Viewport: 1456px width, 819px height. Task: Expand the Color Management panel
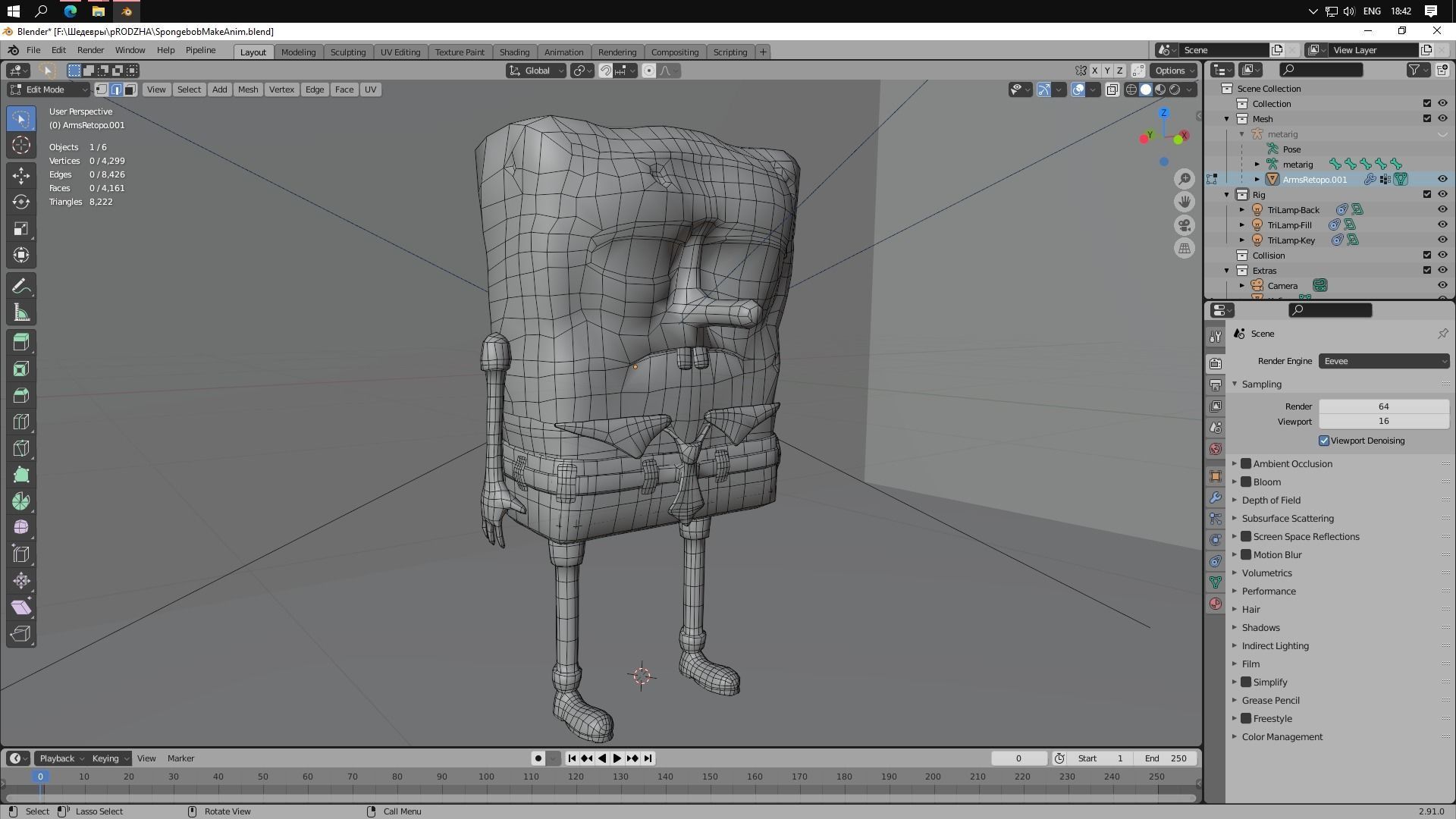pyautogui.click(x=1282, y=736)
